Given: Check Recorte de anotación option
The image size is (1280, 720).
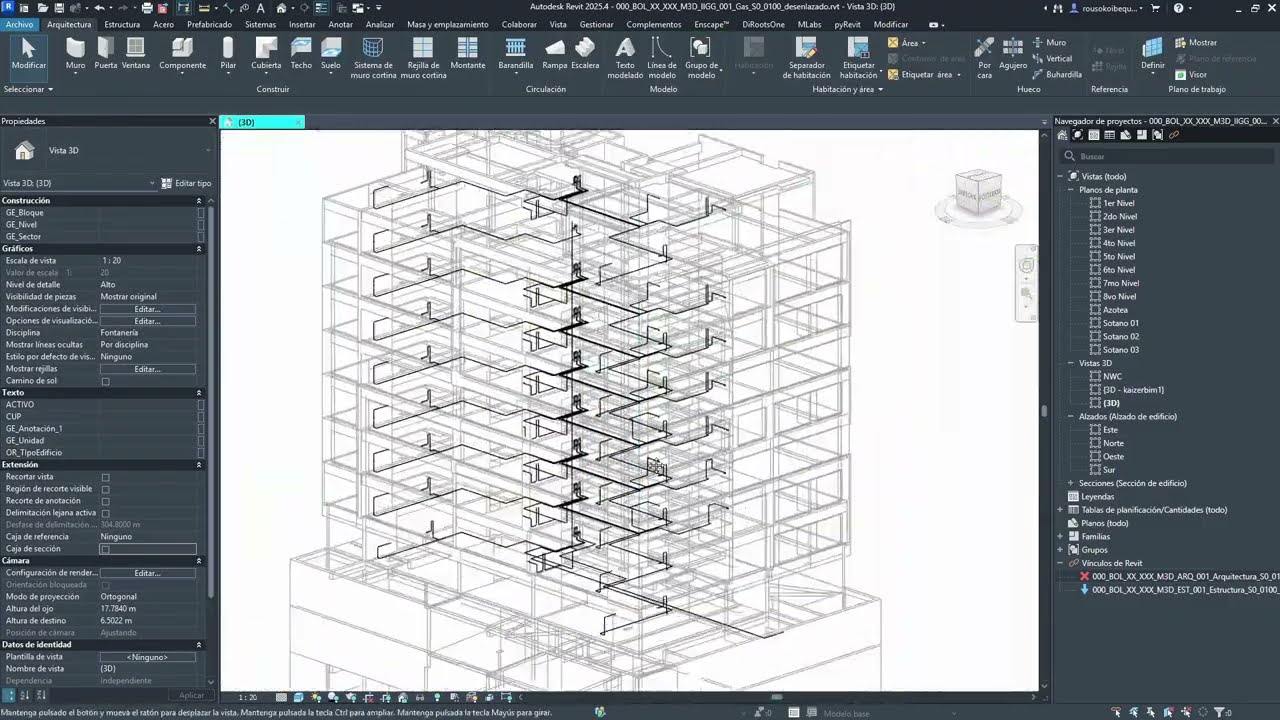Looking at the screenshot, I should tap(105, 501).
